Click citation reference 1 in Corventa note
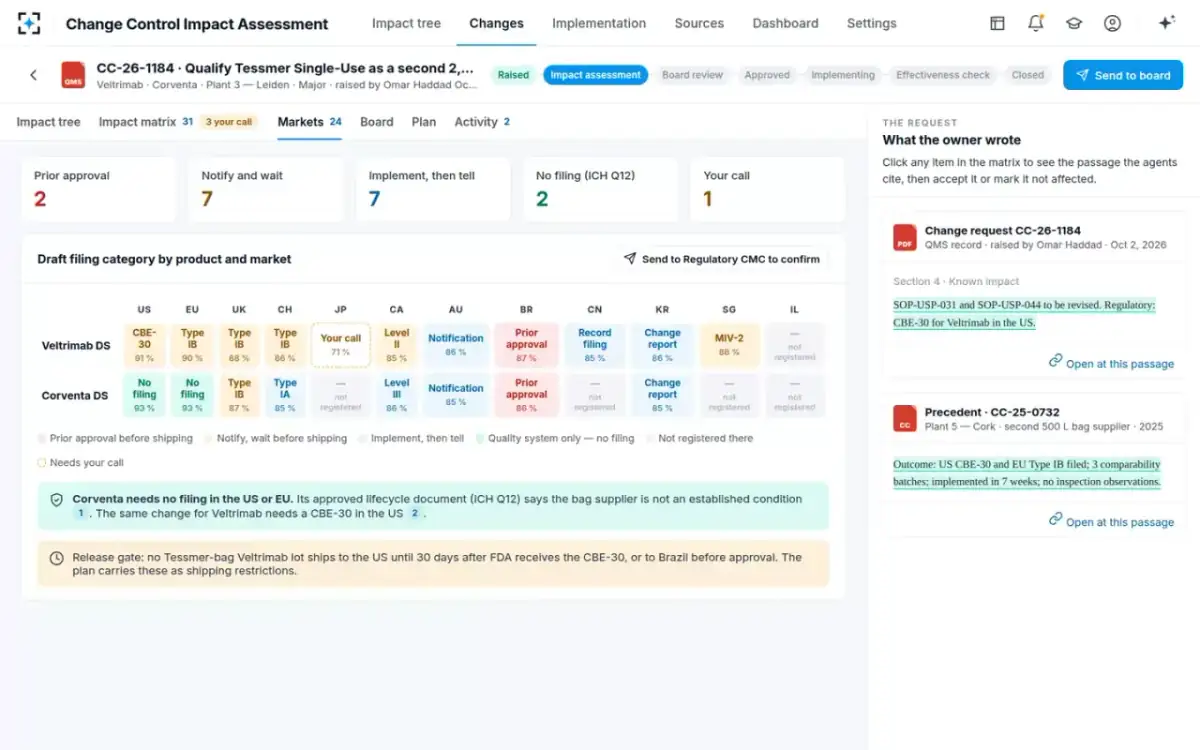The height and width of the screenshot is (750, 1200). [x=81, y=513]
